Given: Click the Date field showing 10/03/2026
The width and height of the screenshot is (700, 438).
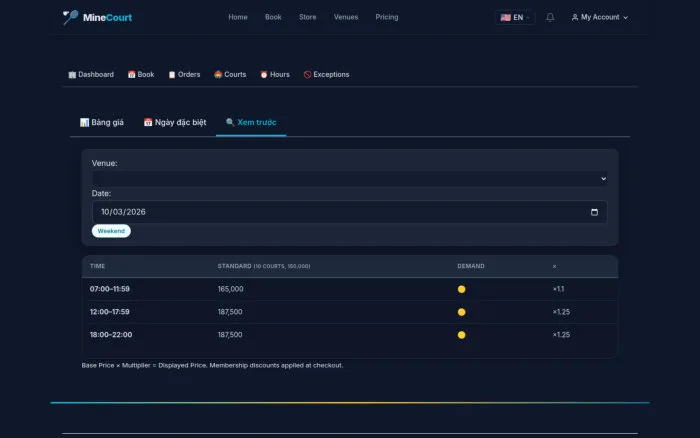Looking at the screenshot, I should [349, 212].
